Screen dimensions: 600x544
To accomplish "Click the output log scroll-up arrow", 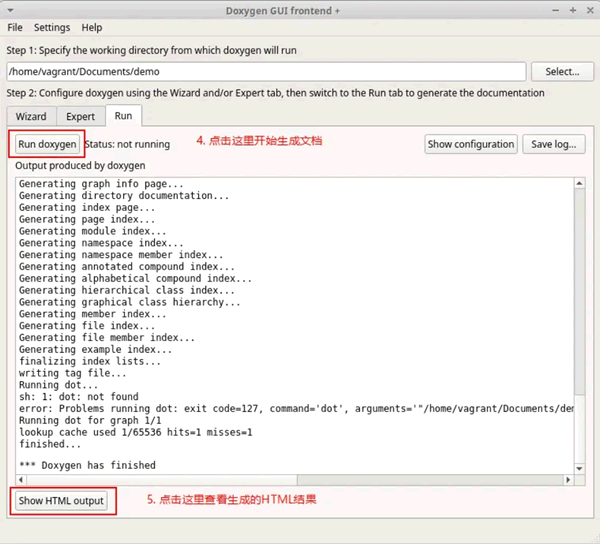I will [580, 184].
